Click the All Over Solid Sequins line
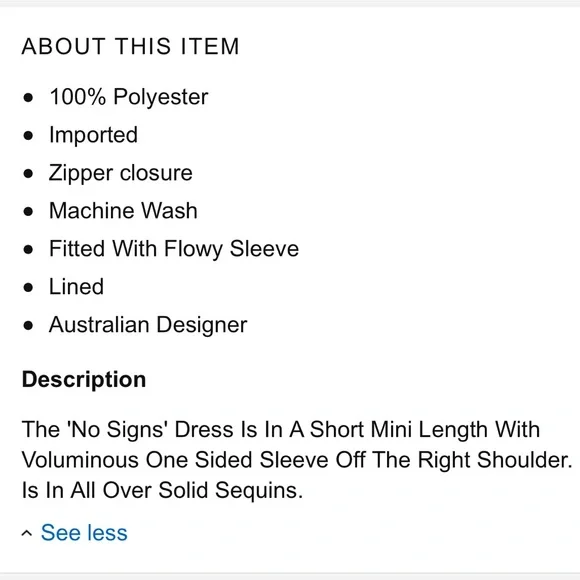 [162, 490]
